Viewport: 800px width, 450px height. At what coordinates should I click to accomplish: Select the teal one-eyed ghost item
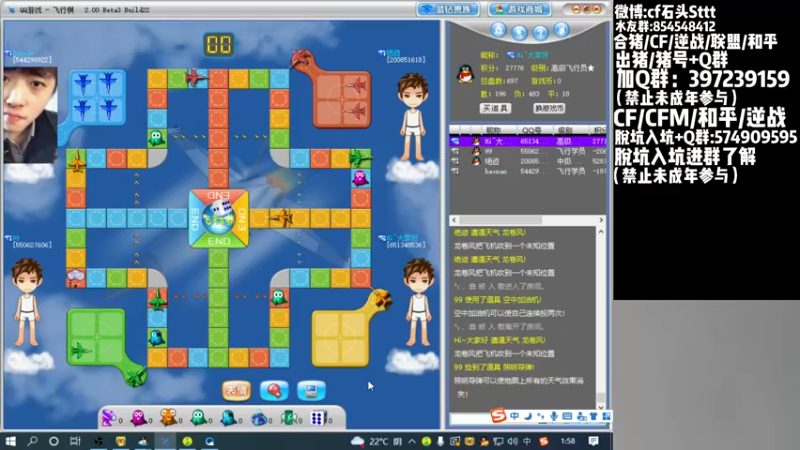(228, 418)
